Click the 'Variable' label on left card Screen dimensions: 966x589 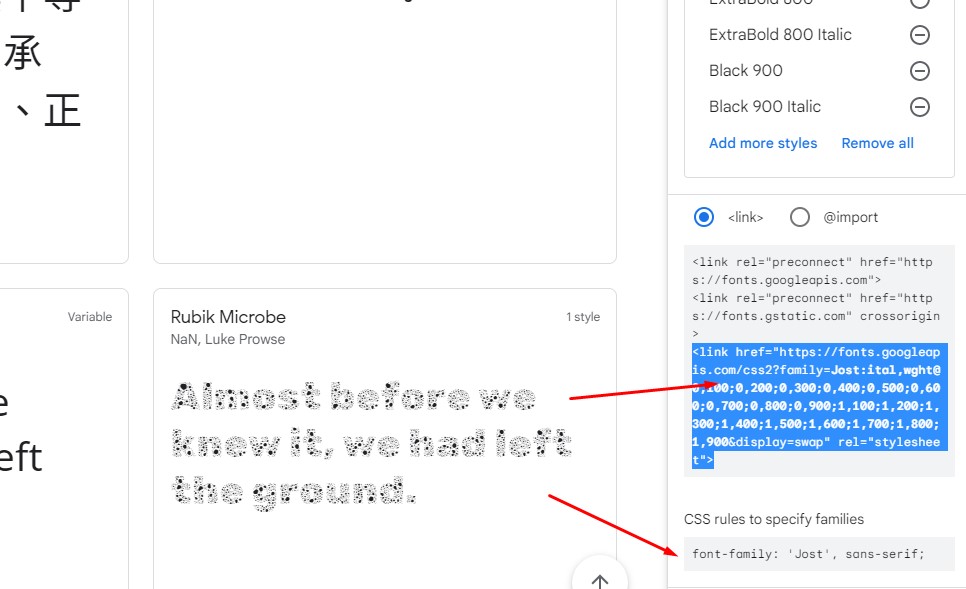pos(90,317)
